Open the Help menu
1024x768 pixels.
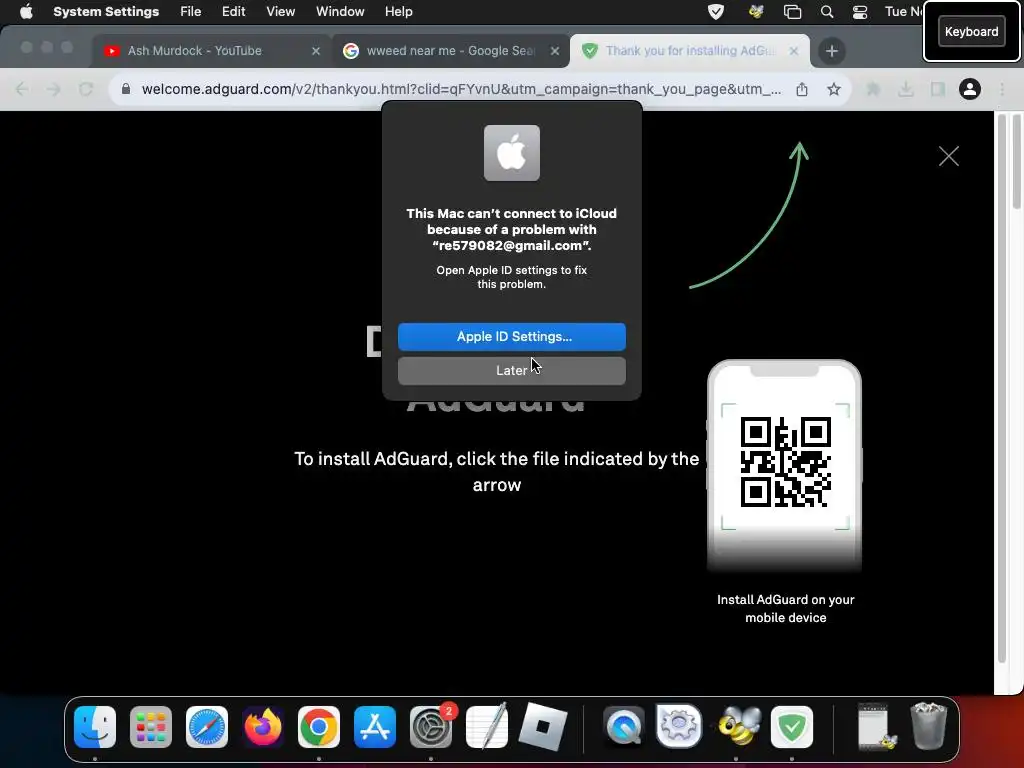click(x=398, y=12)
